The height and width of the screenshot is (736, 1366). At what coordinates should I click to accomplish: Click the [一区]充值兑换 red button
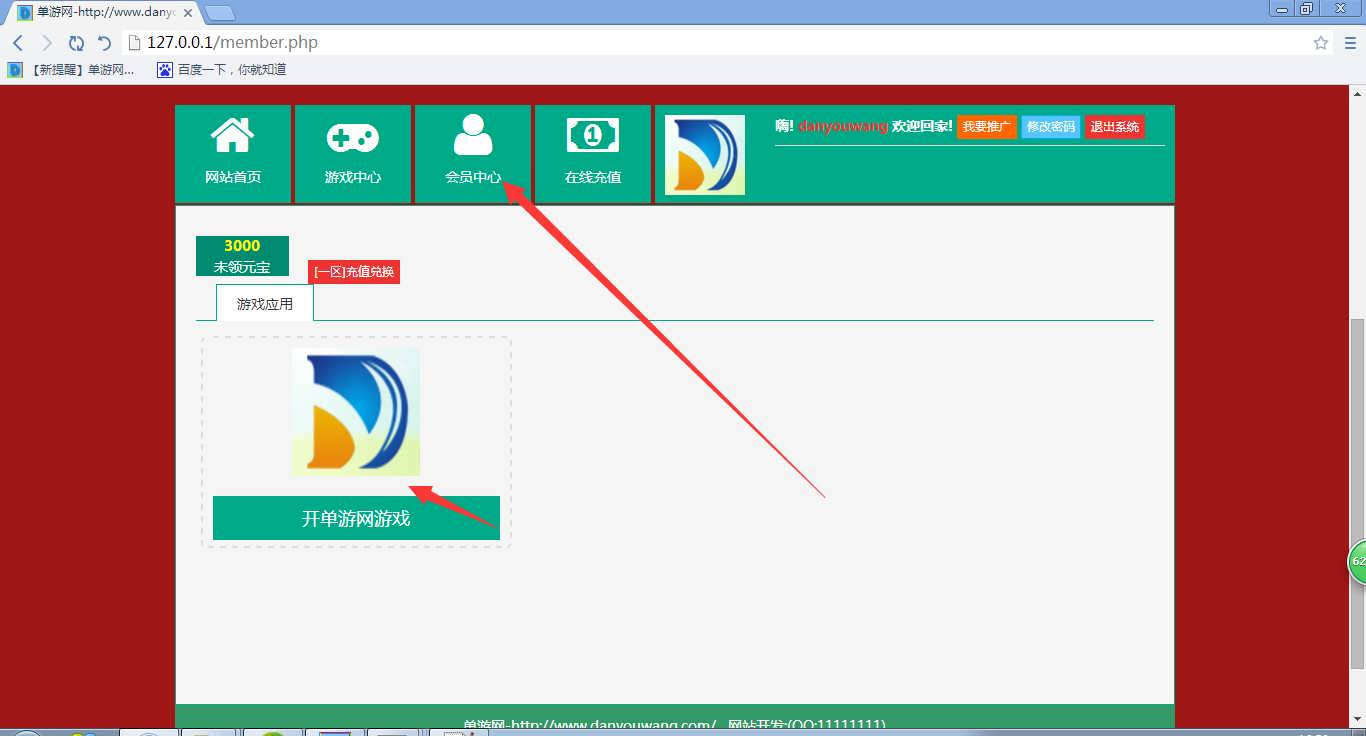pos(354,272)
